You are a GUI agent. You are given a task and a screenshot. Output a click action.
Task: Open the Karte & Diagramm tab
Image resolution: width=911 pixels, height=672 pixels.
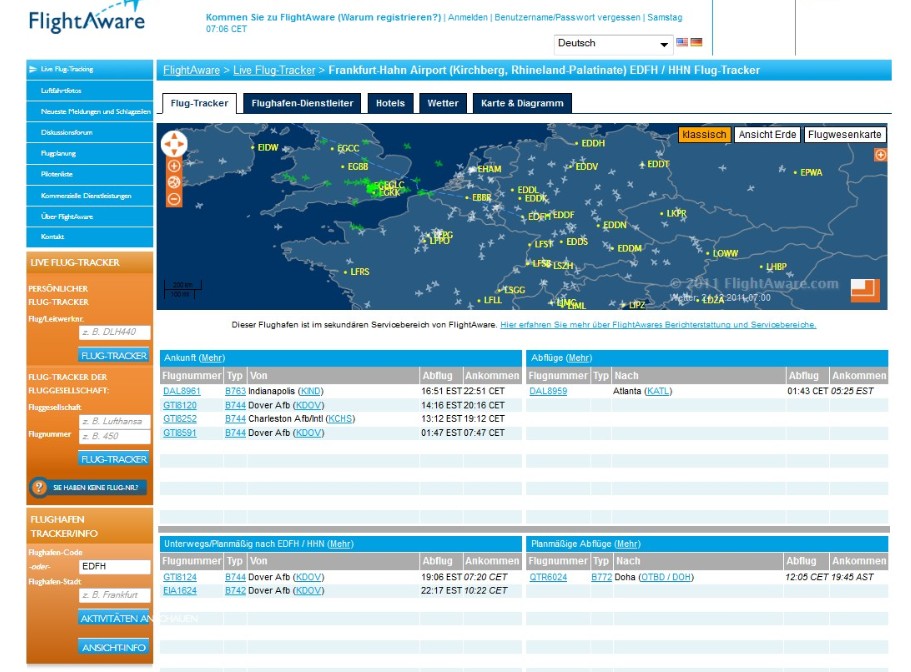[x=521, y=103]
